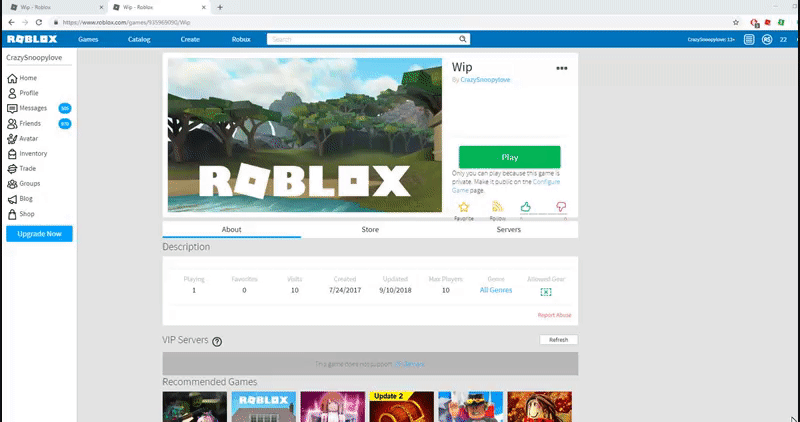Viewport: 800px width, 422px height.
Task: Click the VIP Servers help question mark
Action: point(217,342)
